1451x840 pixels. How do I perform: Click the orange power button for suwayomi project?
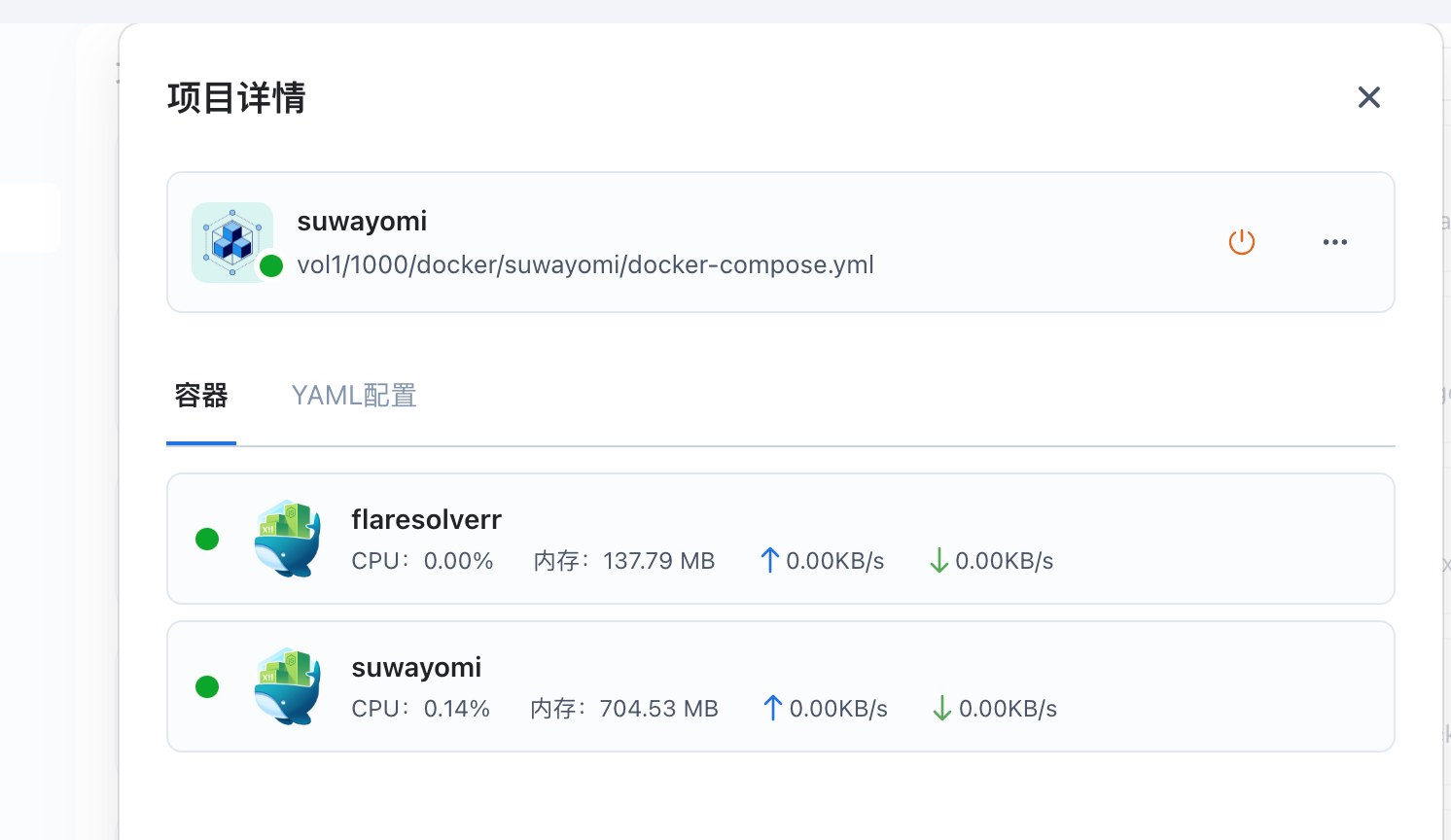pyautogui.click(x=1242, y=242)
